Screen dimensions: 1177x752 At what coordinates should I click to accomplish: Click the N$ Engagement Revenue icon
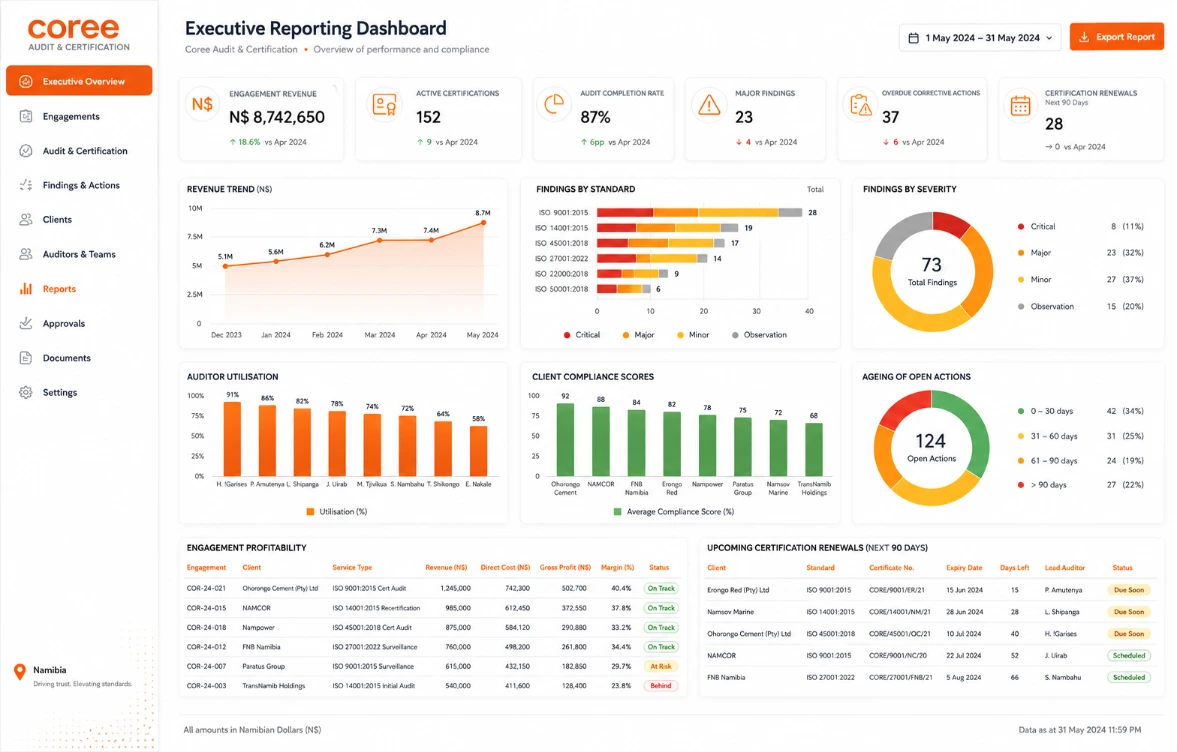(x=202, y=104)
